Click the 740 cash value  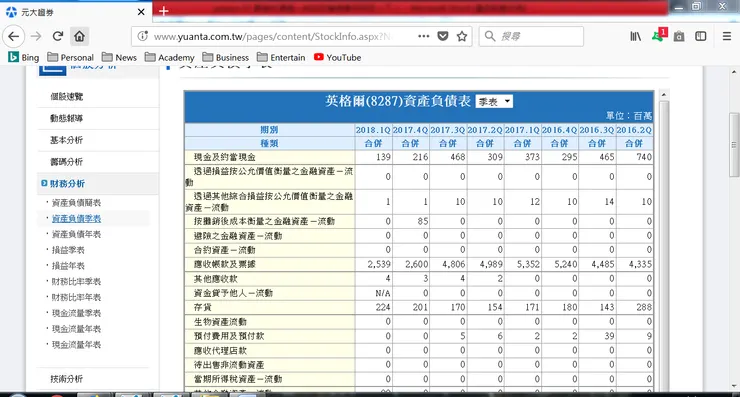pyautogui.click(x=644, y=157)
